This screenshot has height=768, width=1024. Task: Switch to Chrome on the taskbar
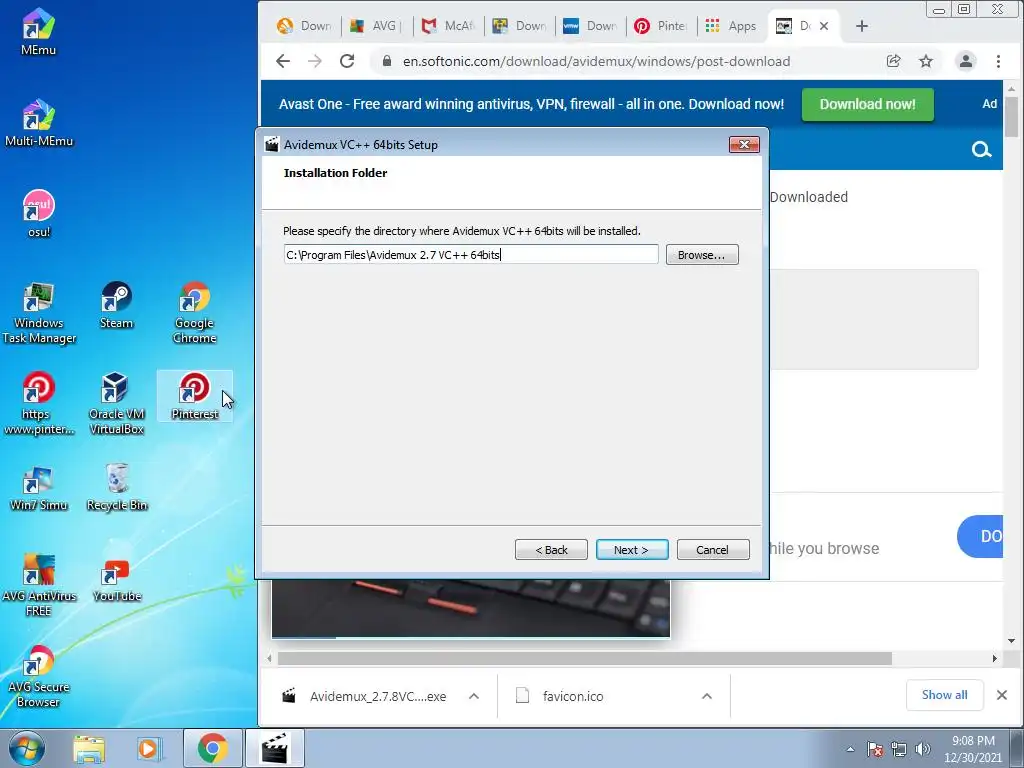[x=212, y=748]
